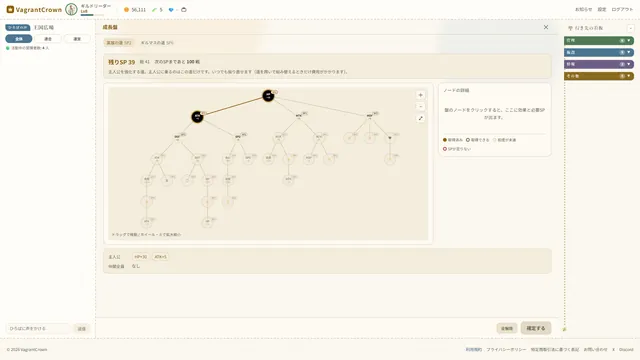Close the growth board with X

coord(546,27)
